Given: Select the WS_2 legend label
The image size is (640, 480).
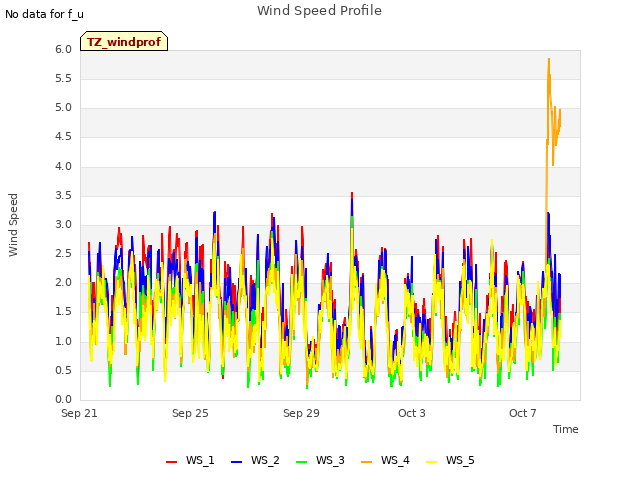Looking at the screenshot, I should coord(265,460).
